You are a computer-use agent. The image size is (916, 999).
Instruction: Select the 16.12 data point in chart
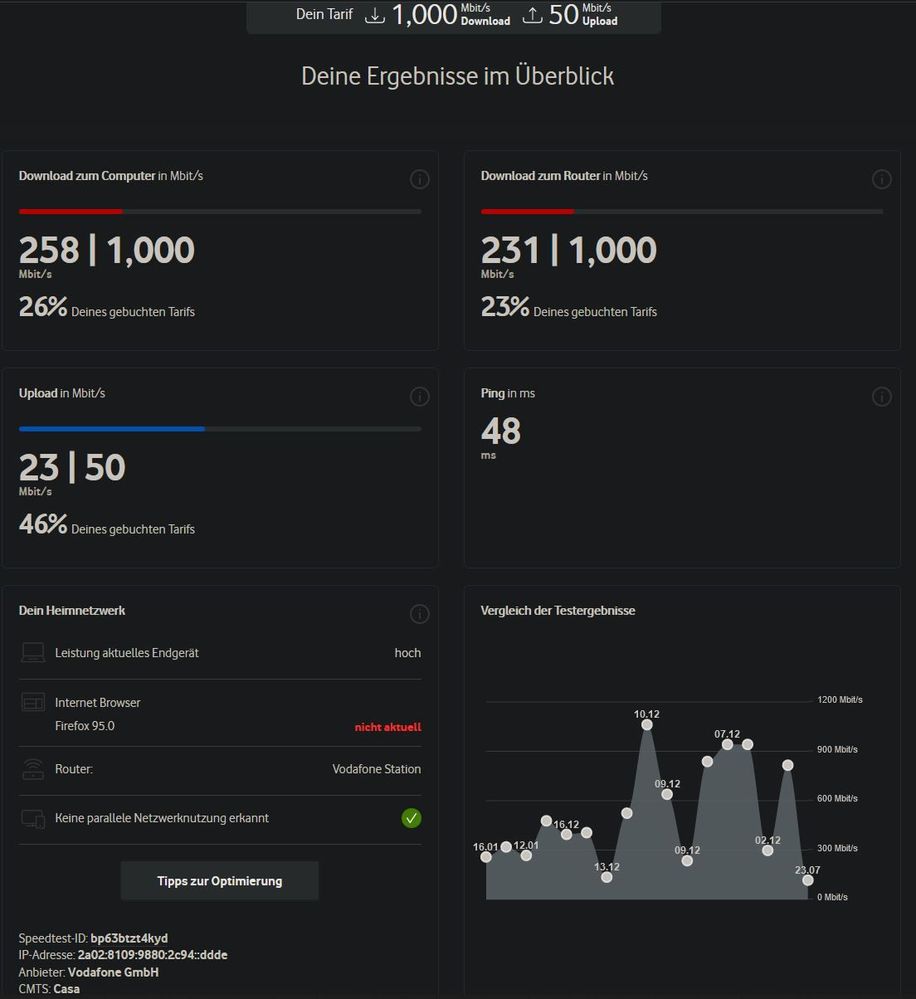coord(566,834)
